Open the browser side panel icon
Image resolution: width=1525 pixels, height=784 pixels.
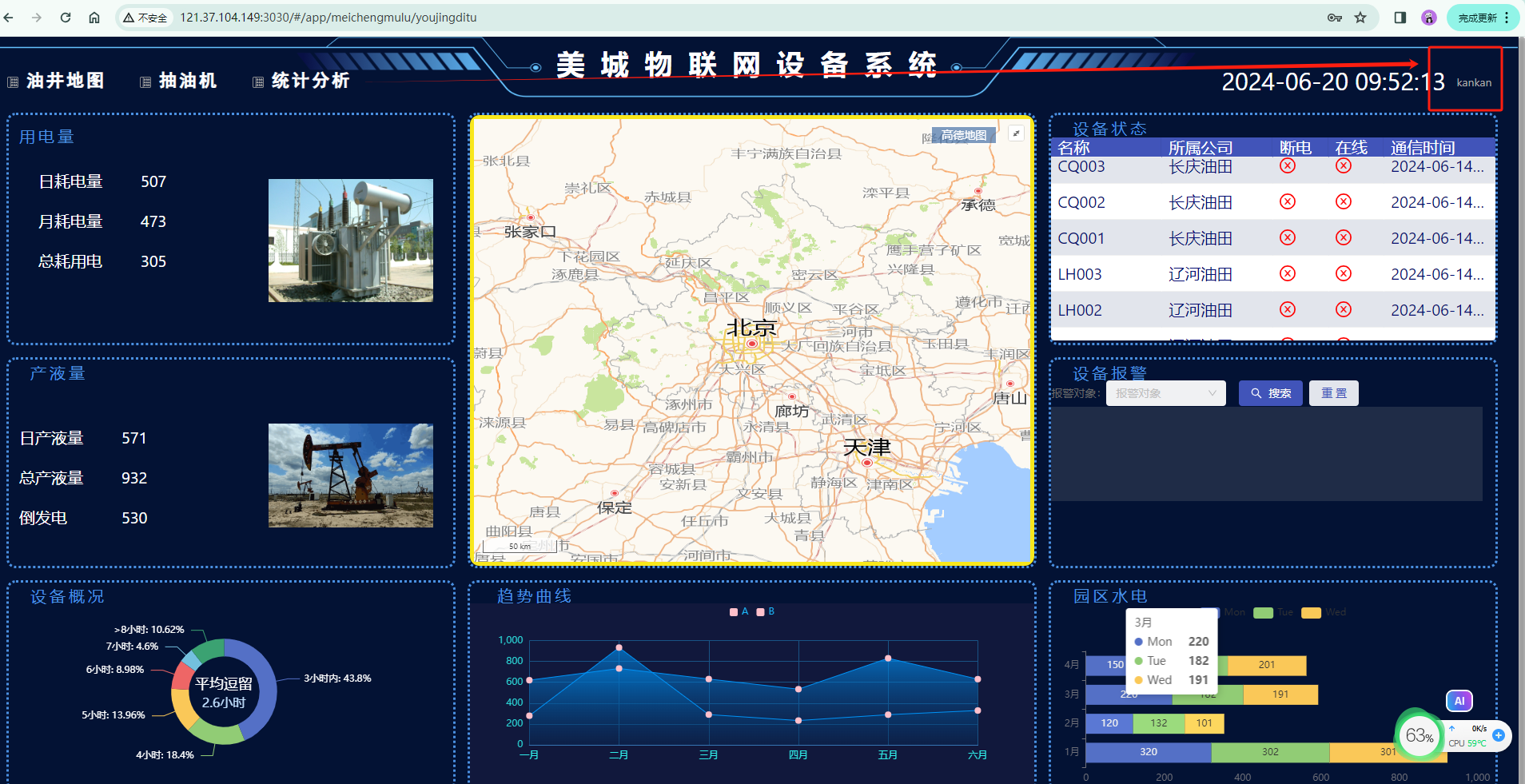pos(1400,18)
